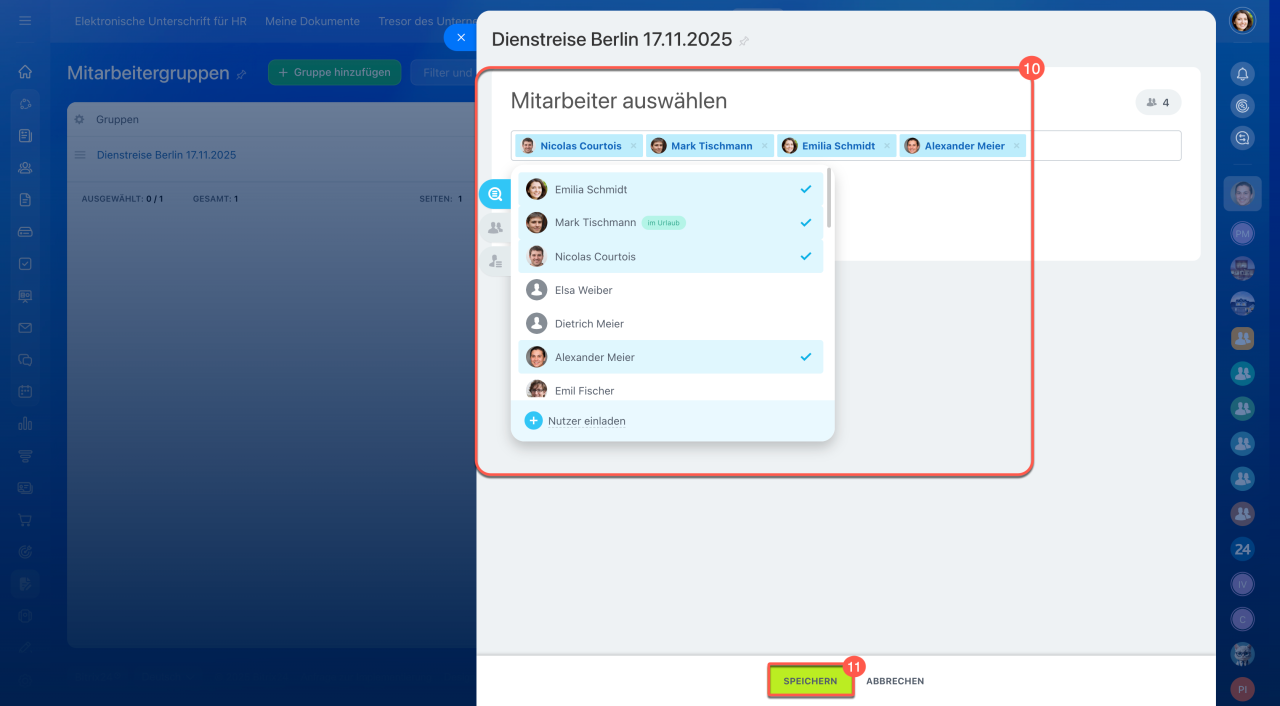Click the pin icon beside Mitarbeitergruppen
The height and width of the screenshot is (706, 1280).
click(241, 74)
